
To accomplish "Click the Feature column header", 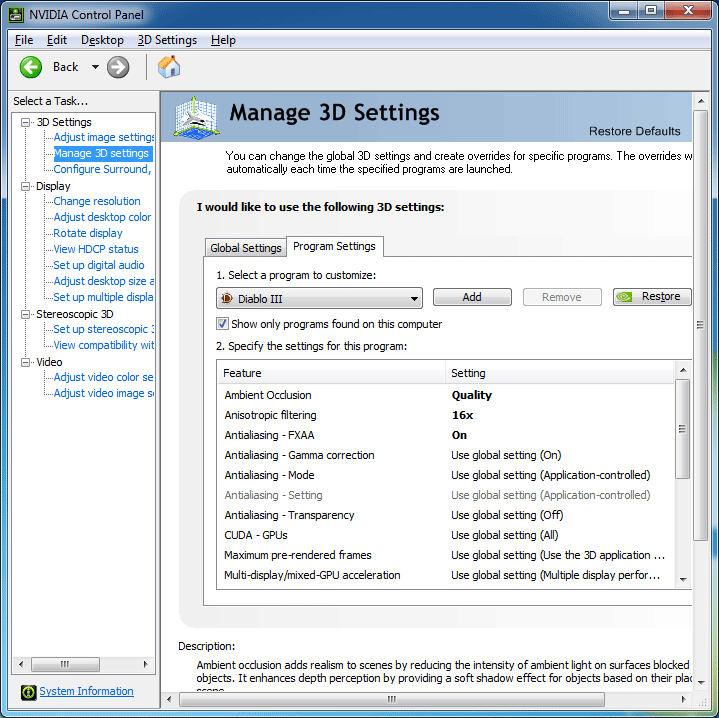I will point(331,373).
